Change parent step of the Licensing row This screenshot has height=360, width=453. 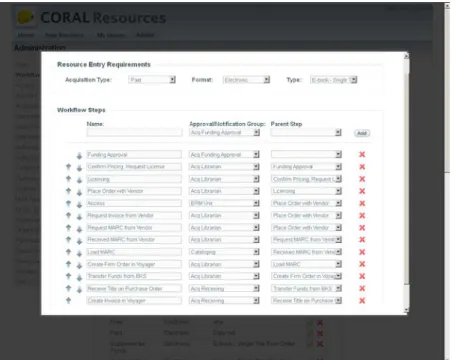(x=306, y=179)
